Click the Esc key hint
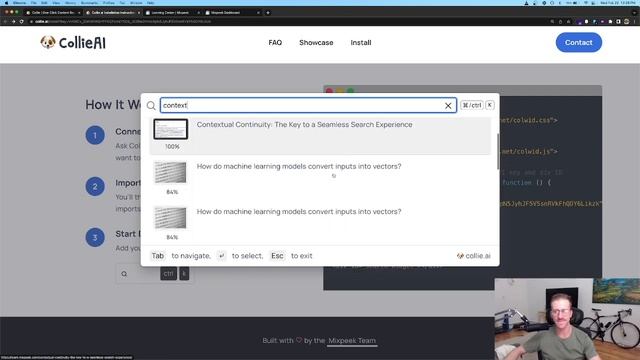 [277, 256]
